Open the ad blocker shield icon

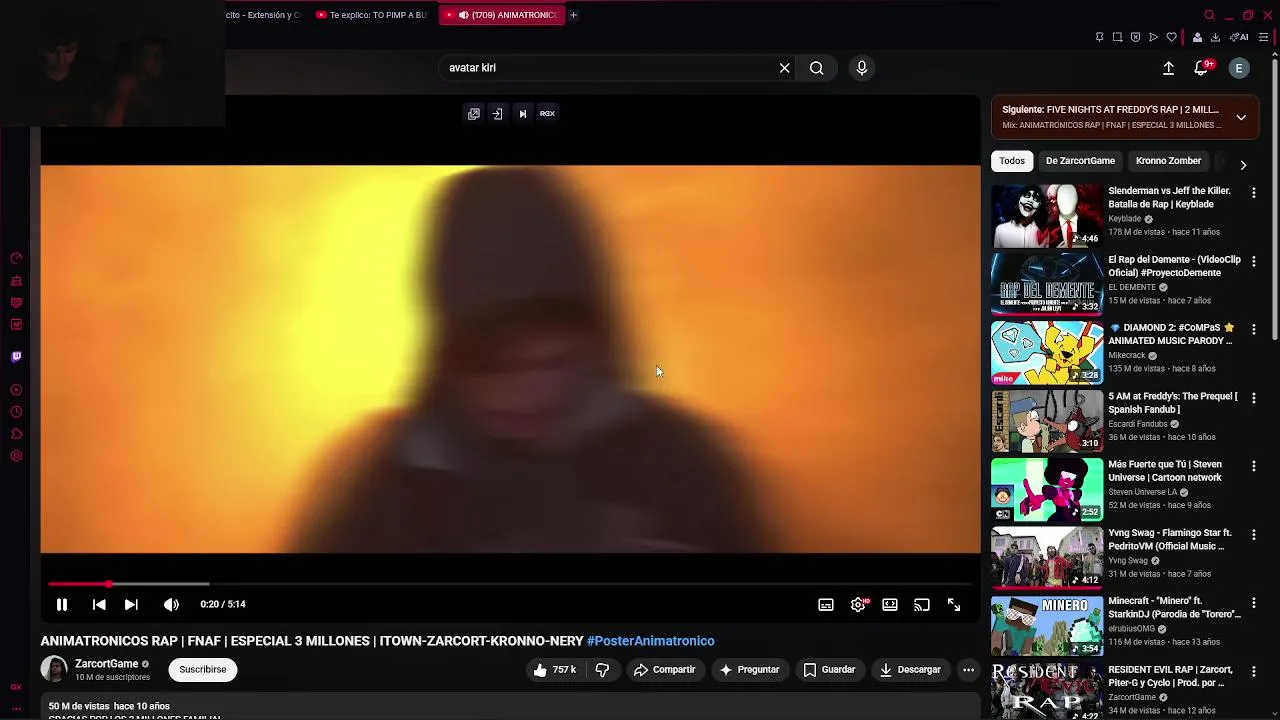(1135, 37)
